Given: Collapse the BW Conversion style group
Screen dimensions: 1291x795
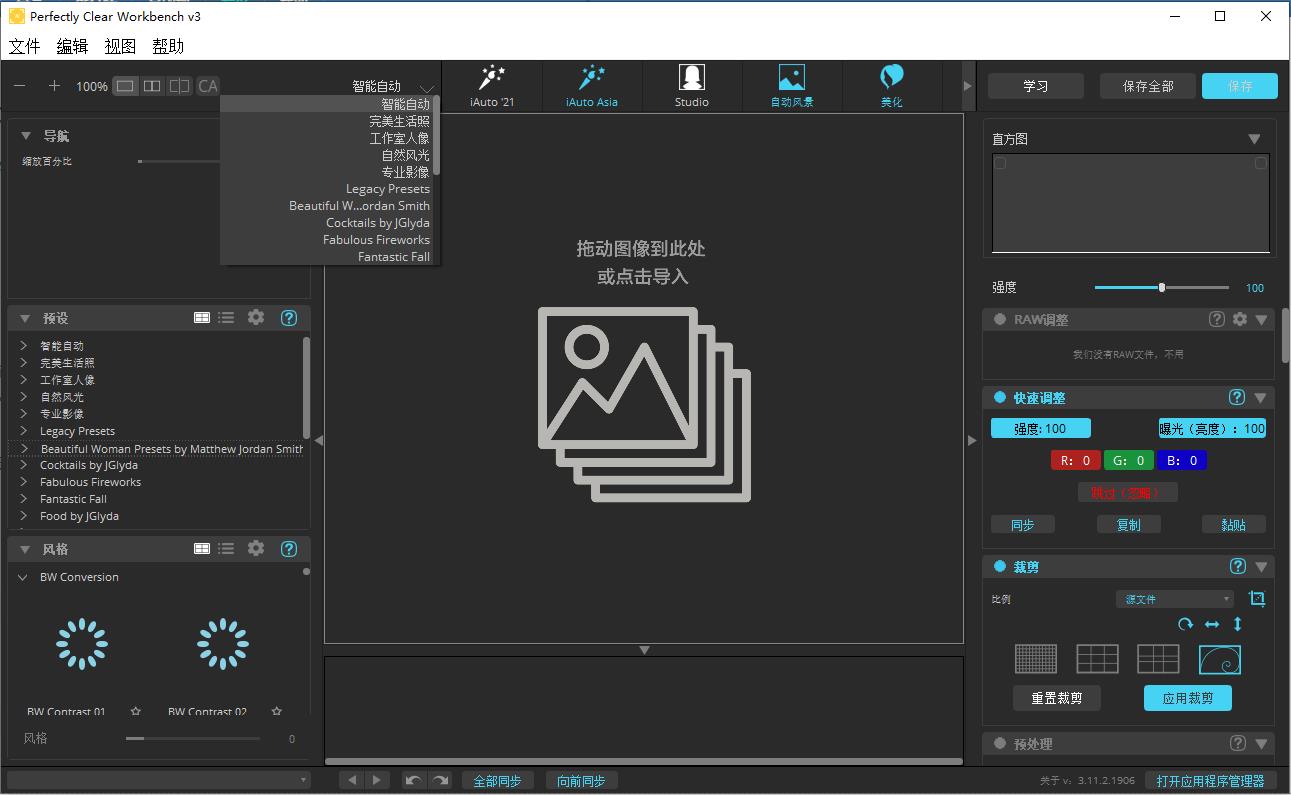Looking at the screenshot, I should click(24, 577).
